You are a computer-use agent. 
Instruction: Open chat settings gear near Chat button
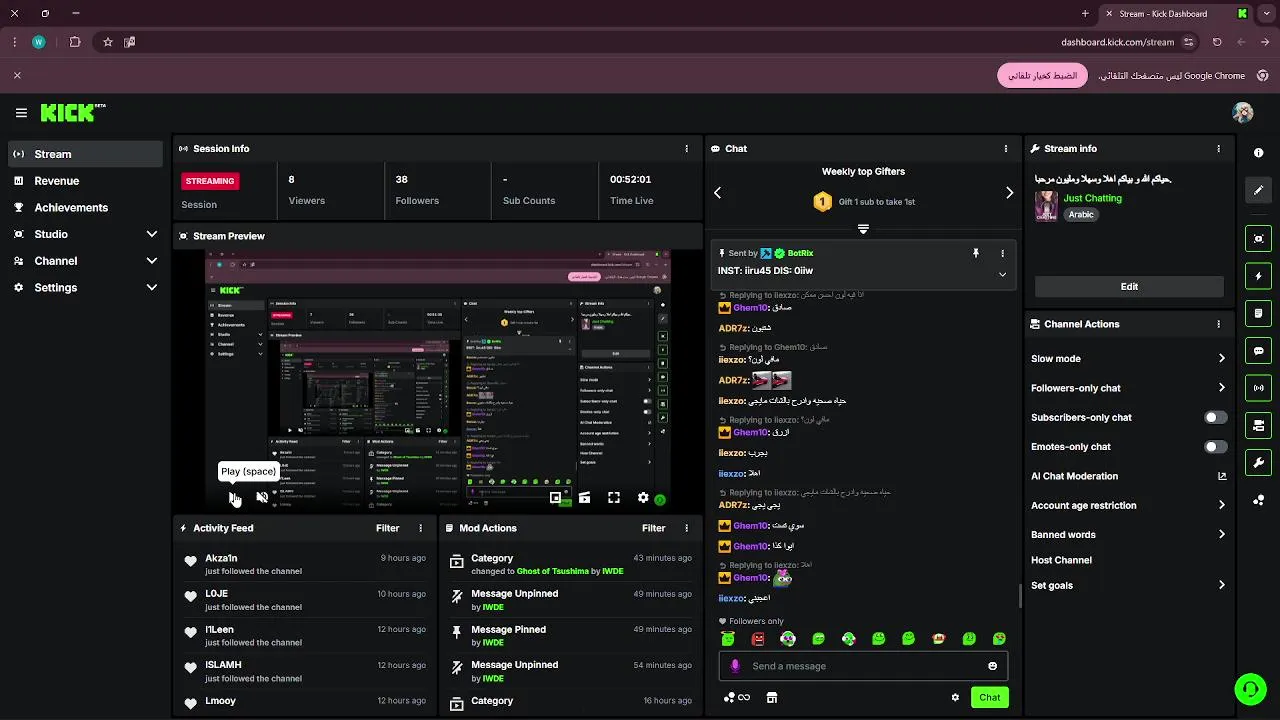955,697
